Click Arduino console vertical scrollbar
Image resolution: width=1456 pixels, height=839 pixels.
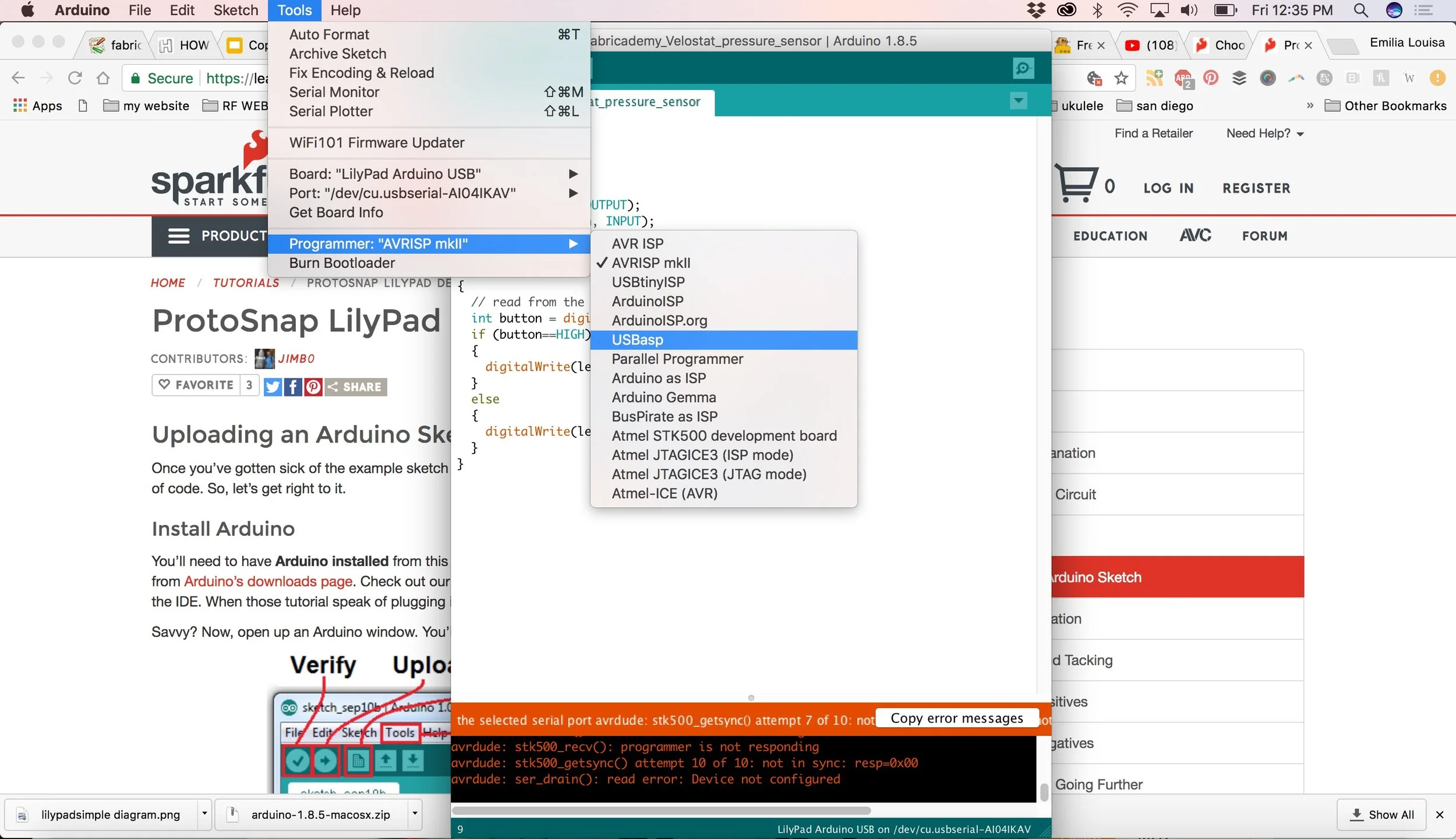(1044, 792)
